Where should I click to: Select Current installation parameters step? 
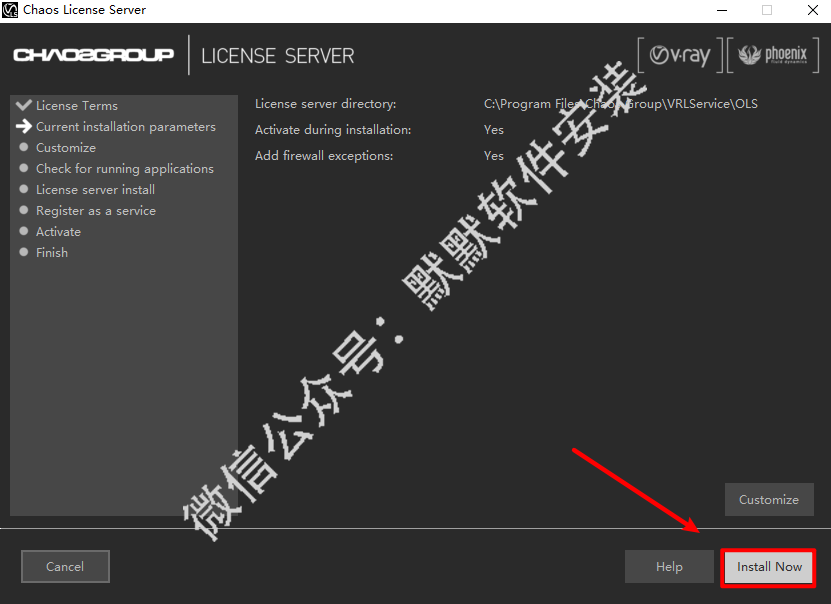pos(126,127)
